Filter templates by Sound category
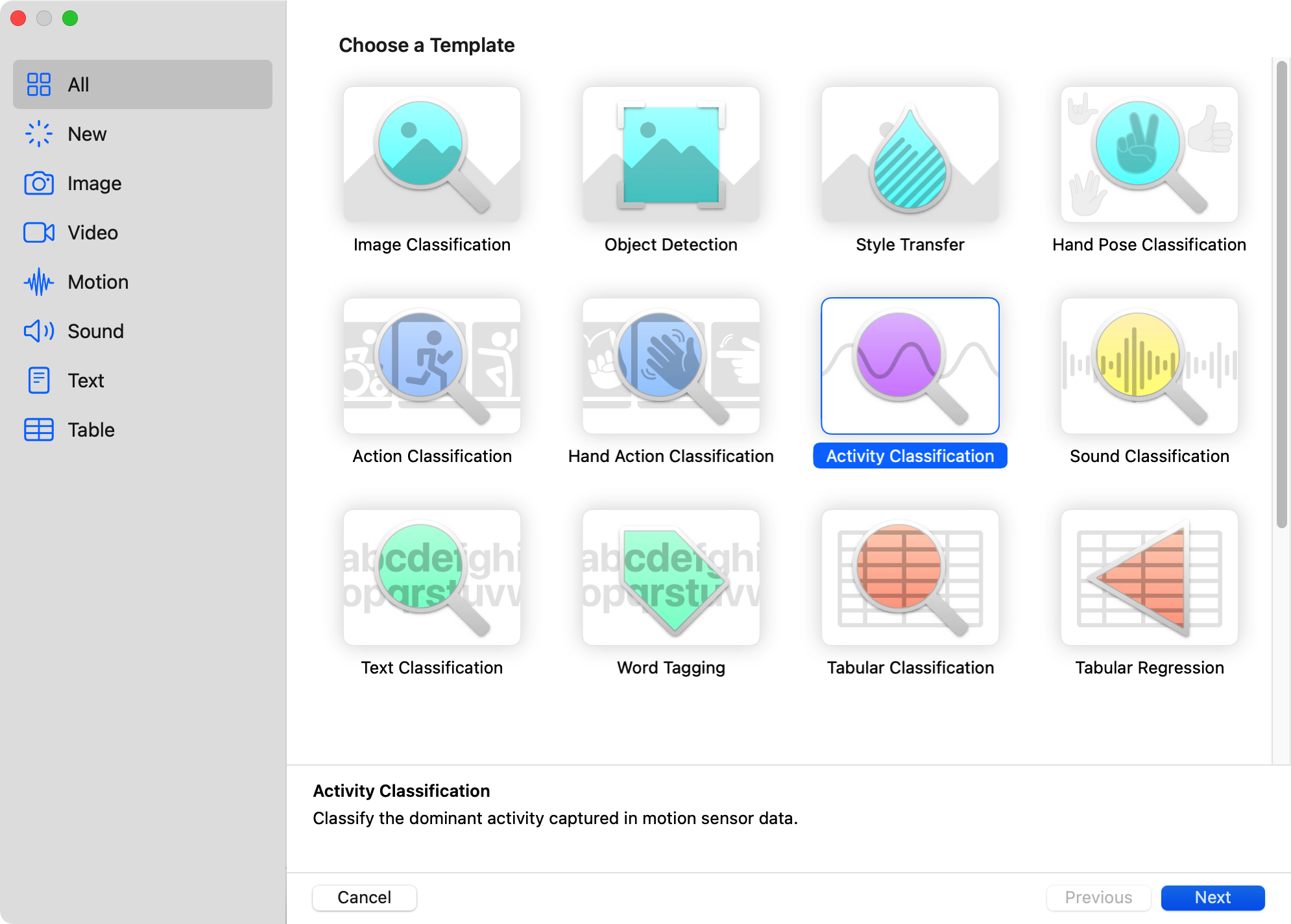The width and height of the screenshot is (1291, 924). (x=95, y=331)
